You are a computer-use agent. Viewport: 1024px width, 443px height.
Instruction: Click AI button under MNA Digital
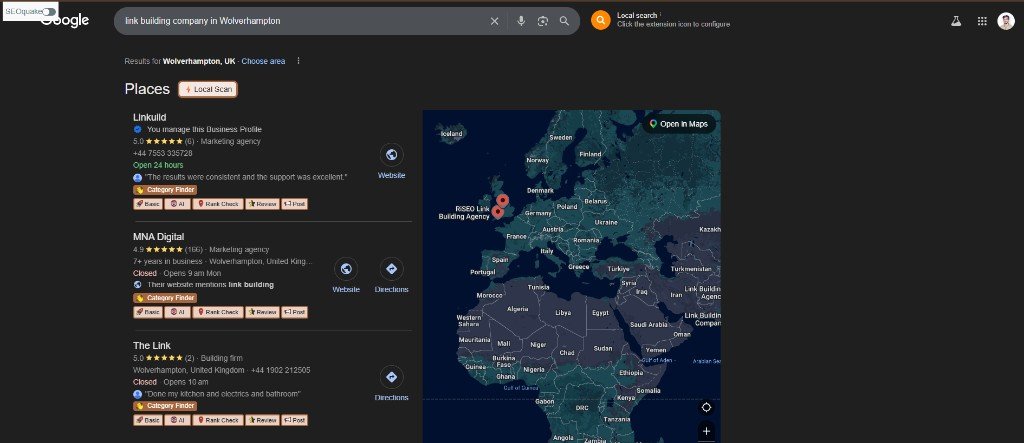tap(178, 312)
